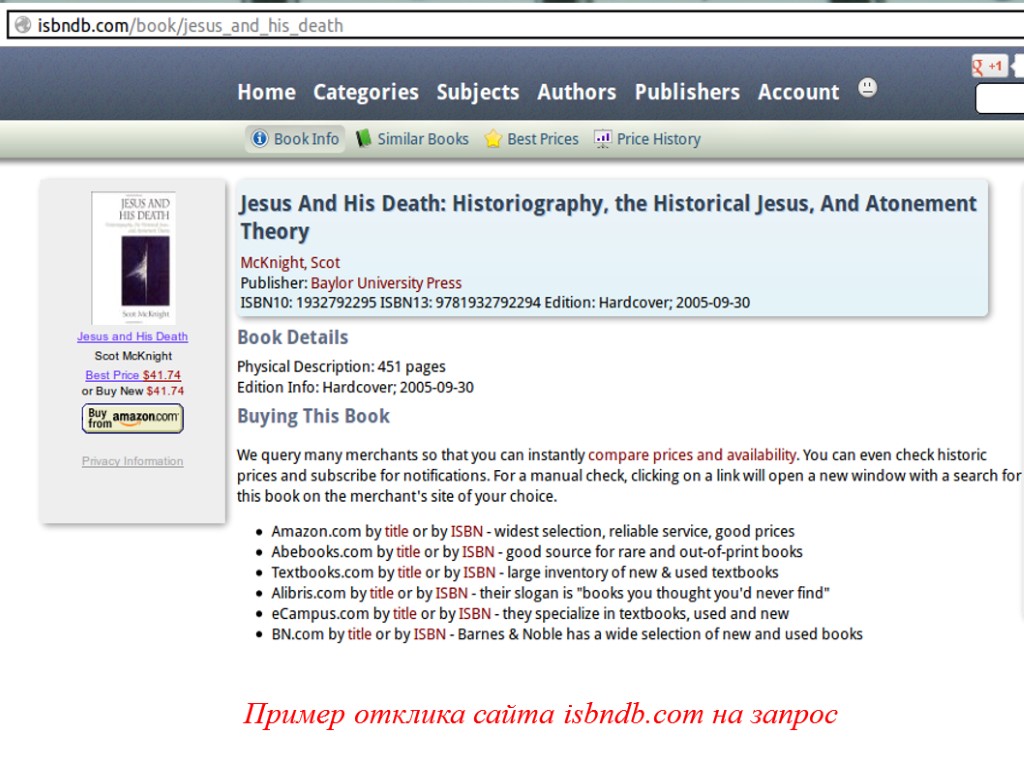Click the Buying This Book heading
Image resolution: width=1024 pixels, height=768 pixels.
313,417
